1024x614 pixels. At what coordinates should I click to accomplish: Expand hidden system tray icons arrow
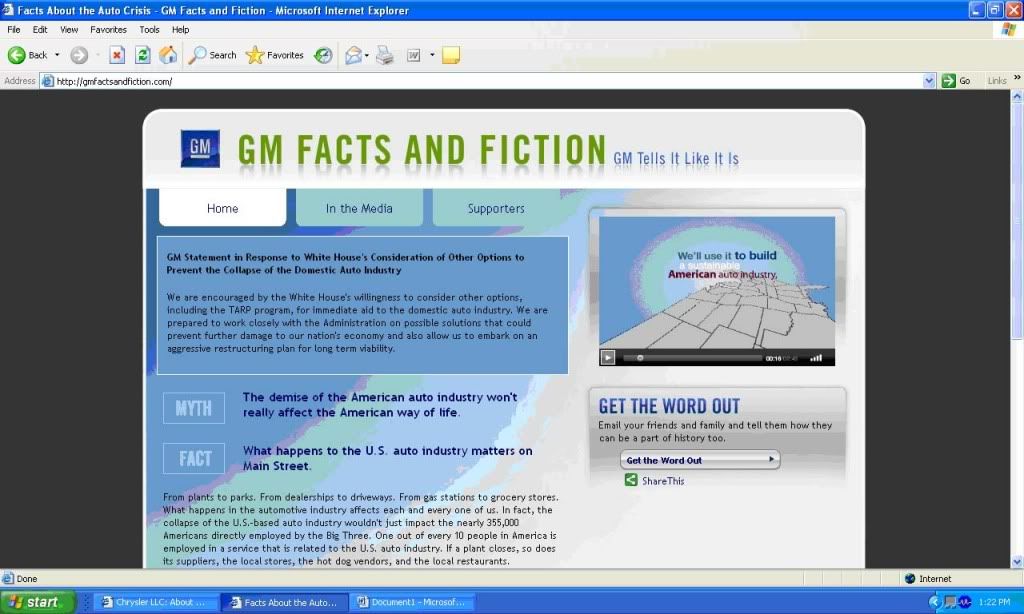(x=934, y=602)
